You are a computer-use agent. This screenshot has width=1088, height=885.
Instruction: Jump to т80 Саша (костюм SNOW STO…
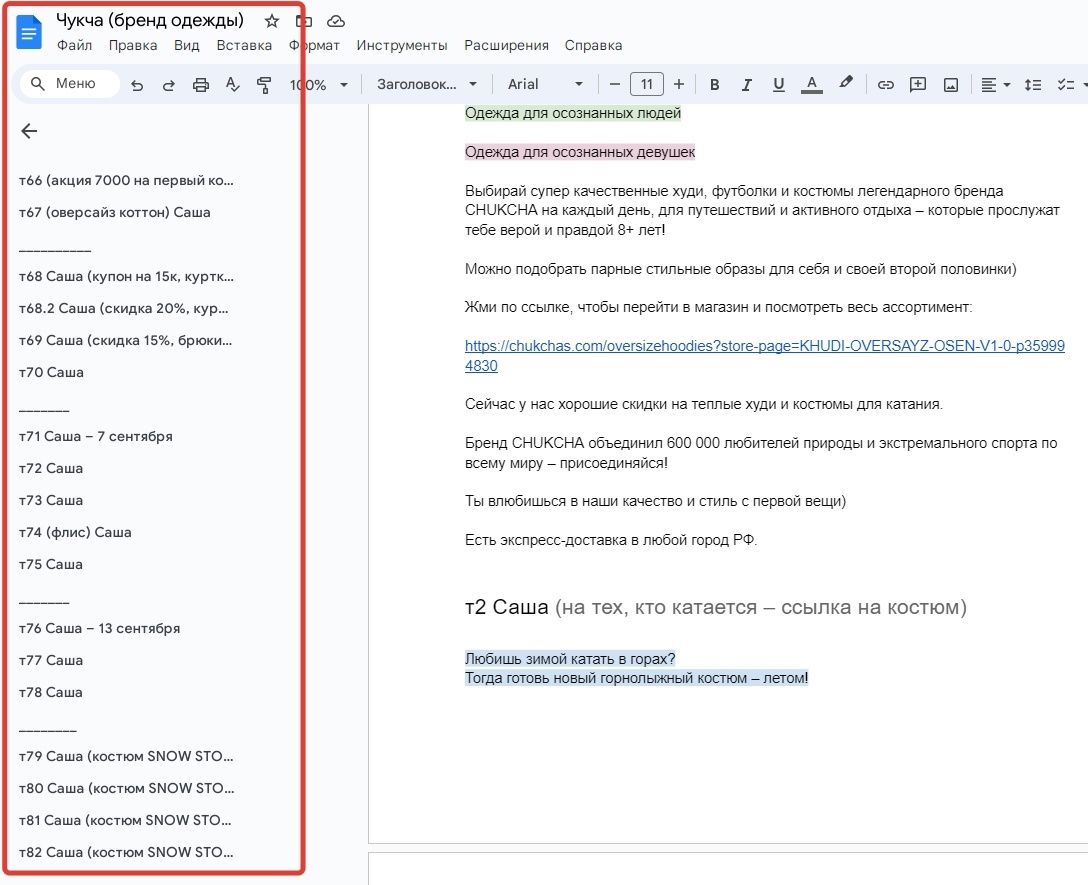pyautogui.click(x=127, y=788)
